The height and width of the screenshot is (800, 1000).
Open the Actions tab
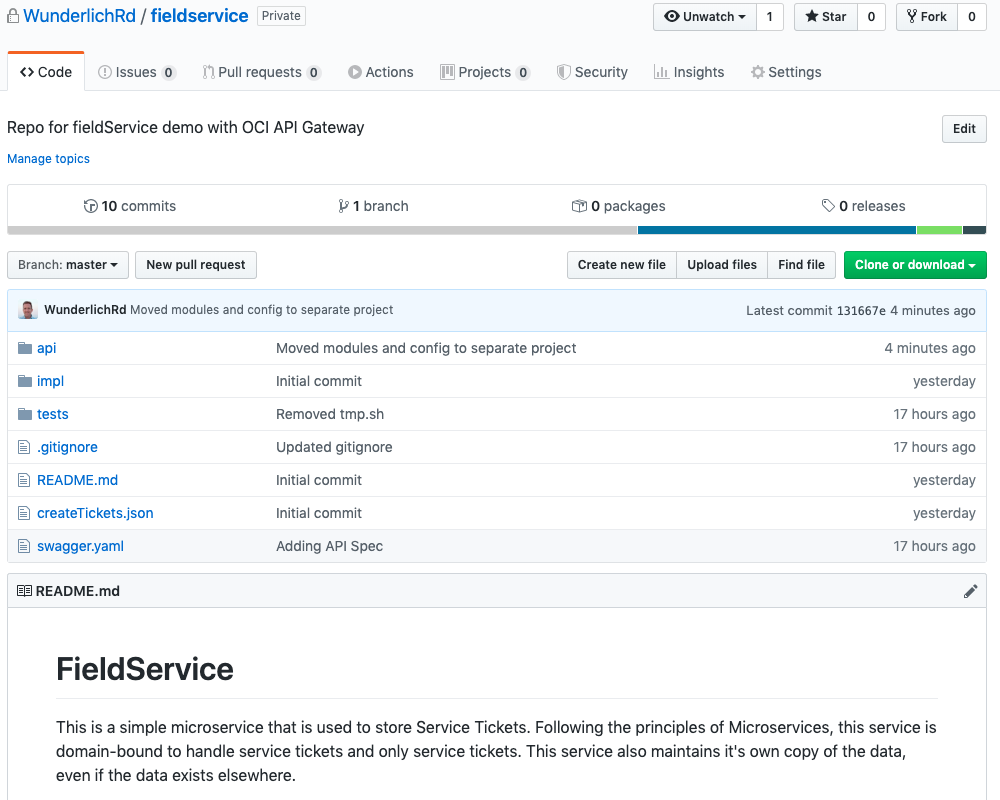381,71
